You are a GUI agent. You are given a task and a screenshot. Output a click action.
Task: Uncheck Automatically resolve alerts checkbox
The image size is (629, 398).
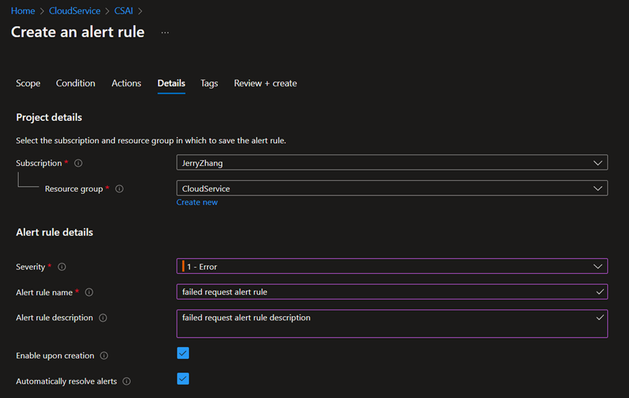tap(183, 379)
